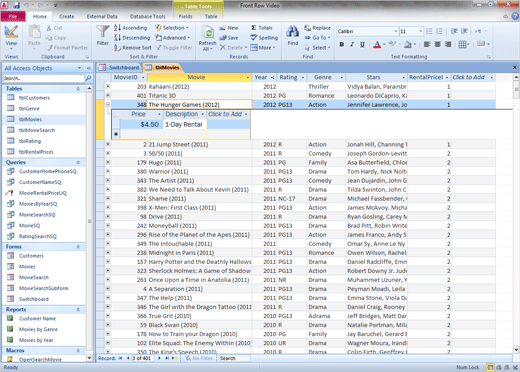Apply Italic formatting
The image size is (520, 372).
pos(352,44)
